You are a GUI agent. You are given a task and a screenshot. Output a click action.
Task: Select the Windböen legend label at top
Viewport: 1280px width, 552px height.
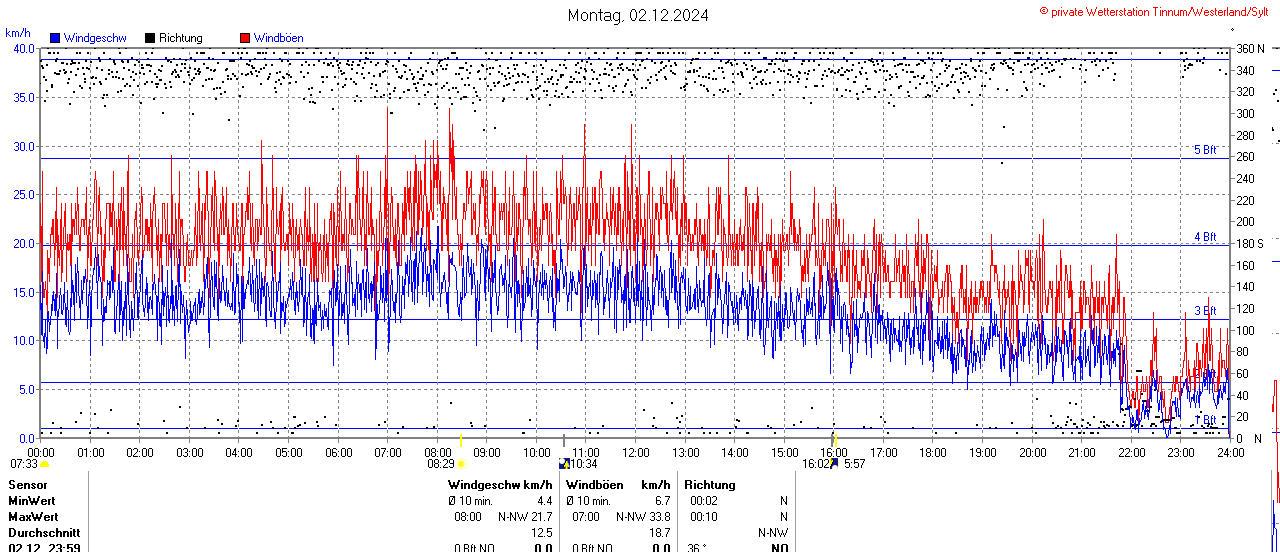click(x=278, y=38)
